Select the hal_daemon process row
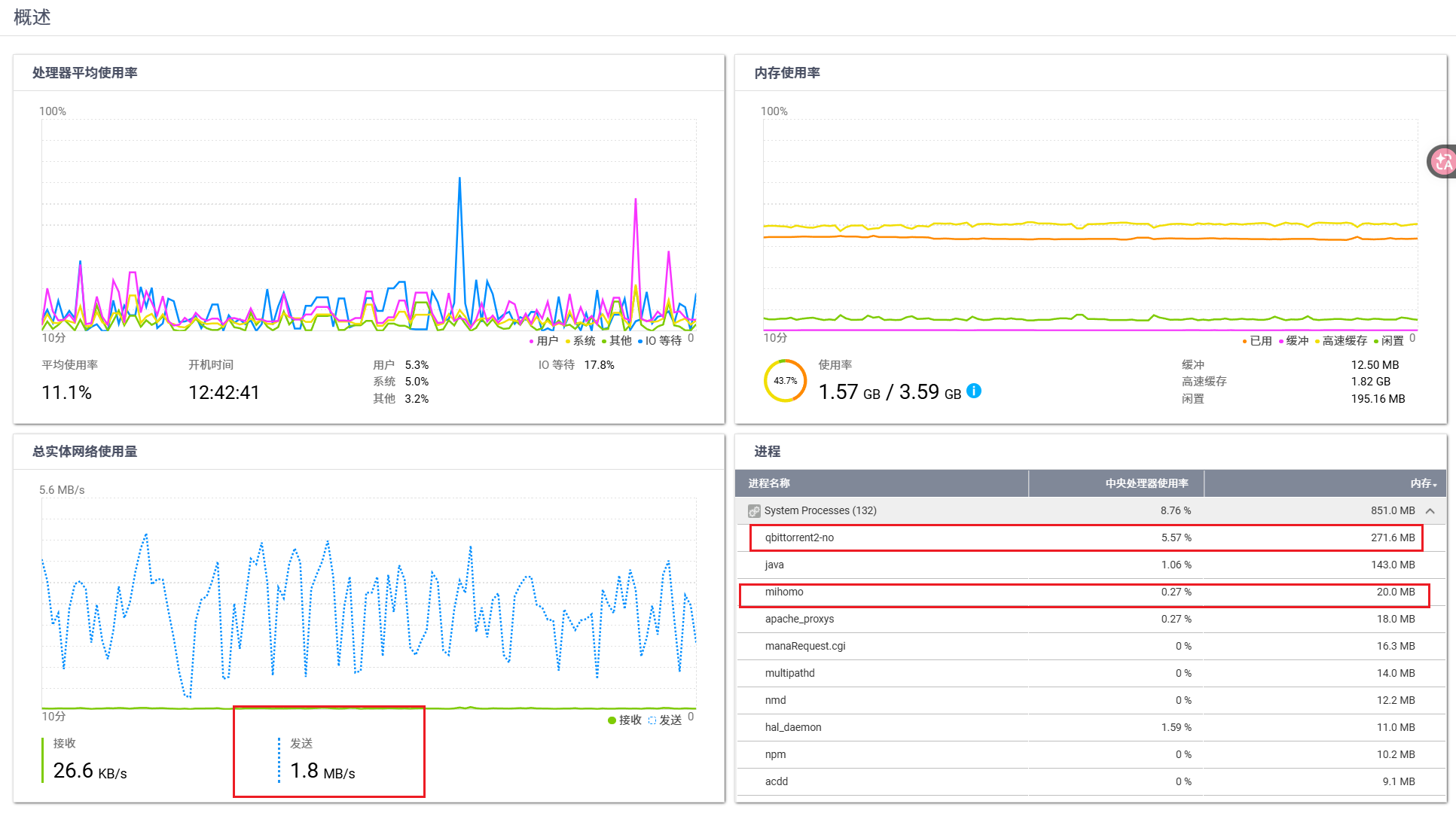Screen dimensions: 1456x813 [x=793, y=727]
